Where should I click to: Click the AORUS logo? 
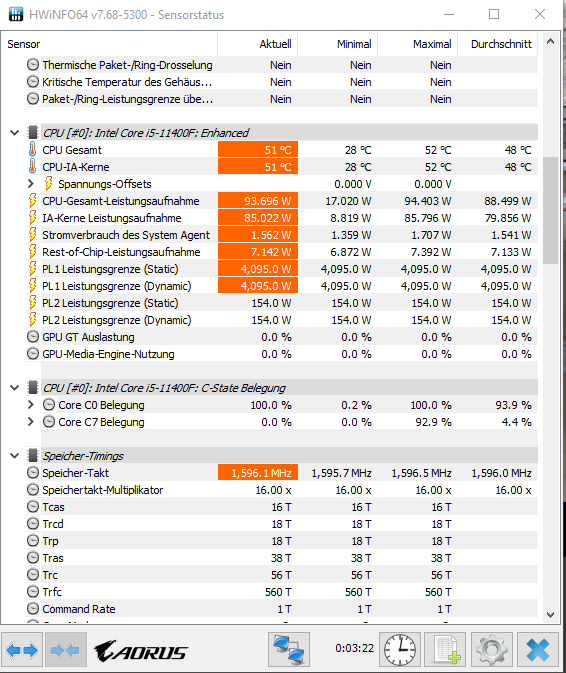[141, 651]
